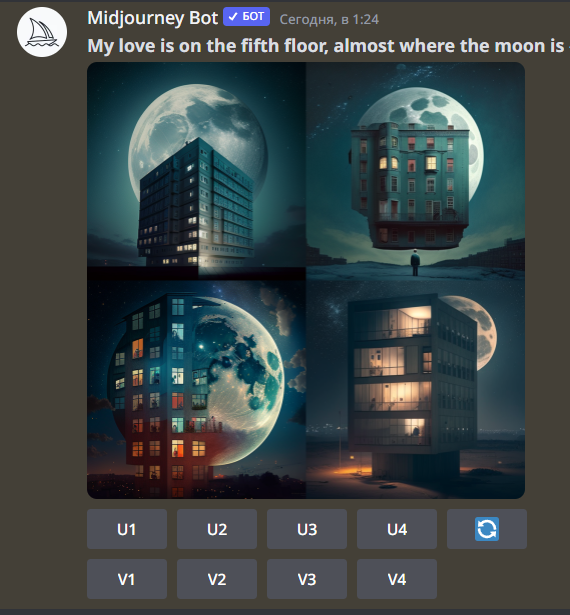The image size is (570, 615).
Task: Upscale the second image with U2
Action: coord(217,529)
